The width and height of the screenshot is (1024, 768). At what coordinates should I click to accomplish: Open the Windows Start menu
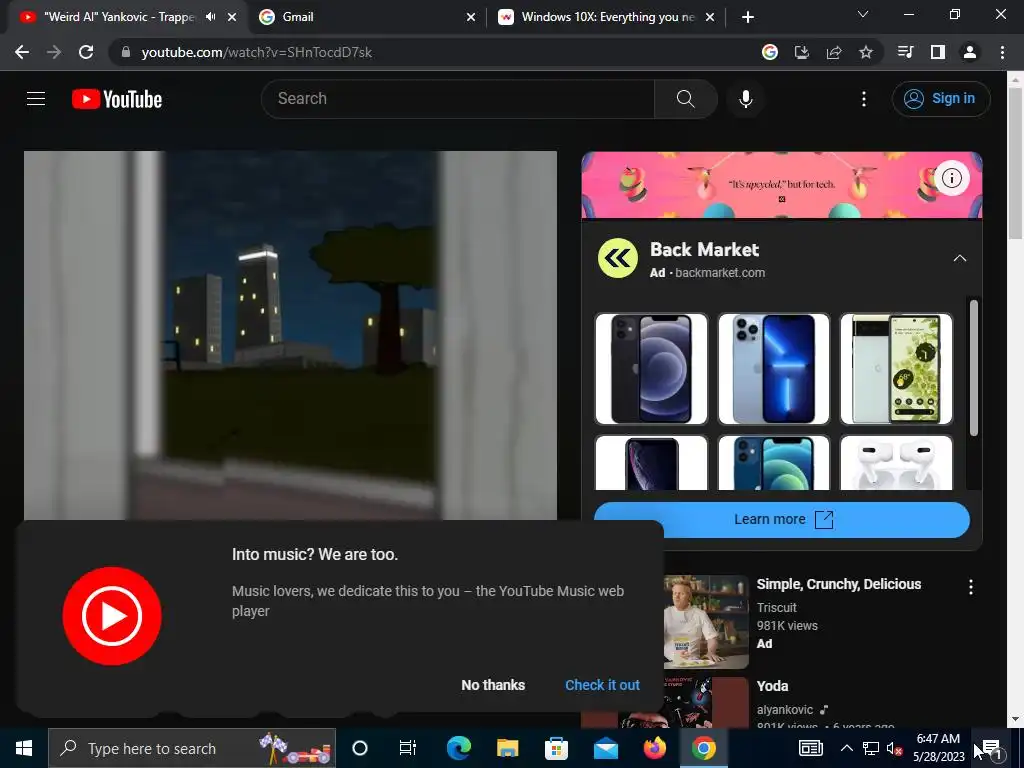(24, 748)
